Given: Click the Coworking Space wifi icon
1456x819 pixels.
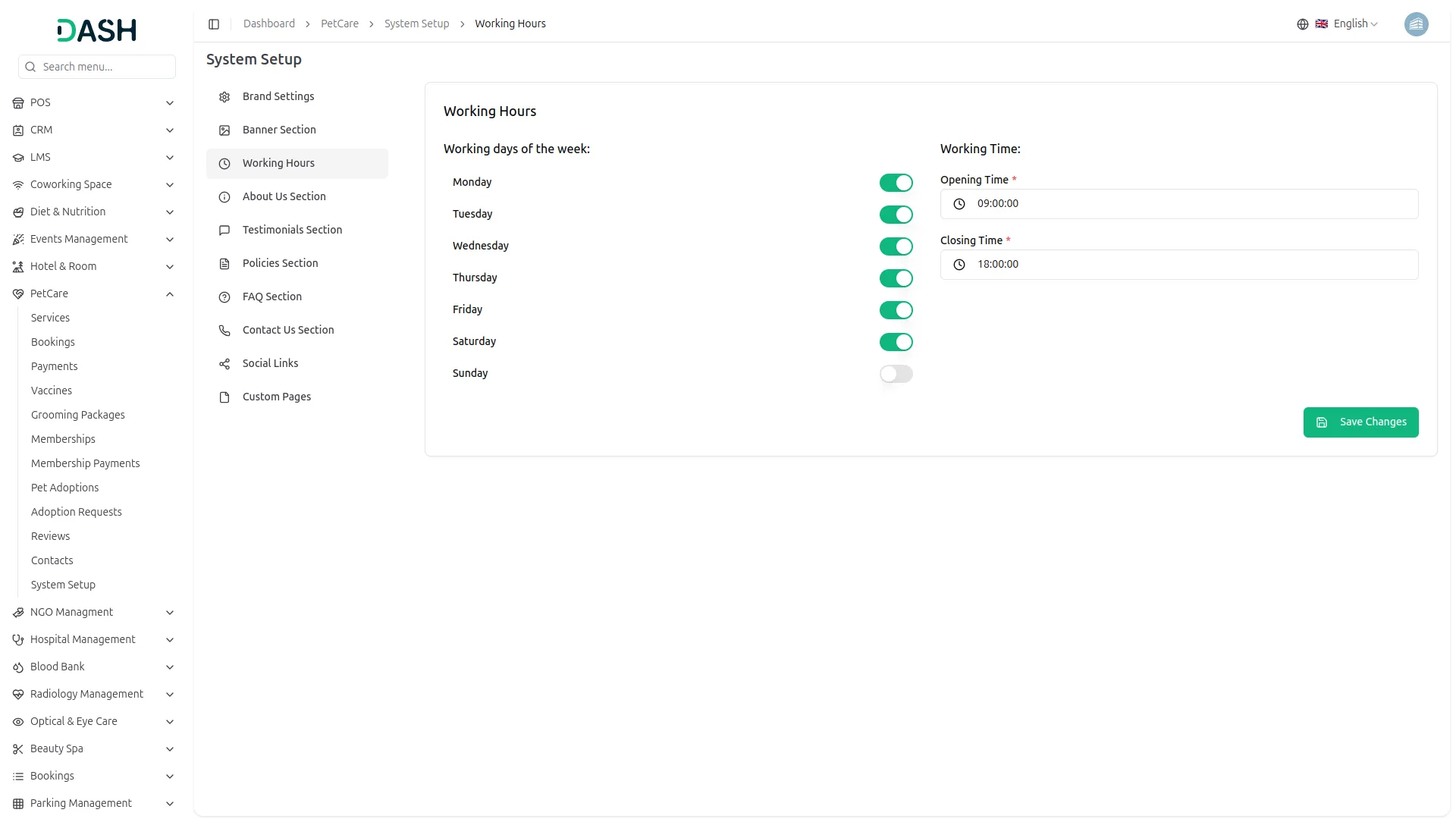Looking at the screenshot, I should 18,185.
